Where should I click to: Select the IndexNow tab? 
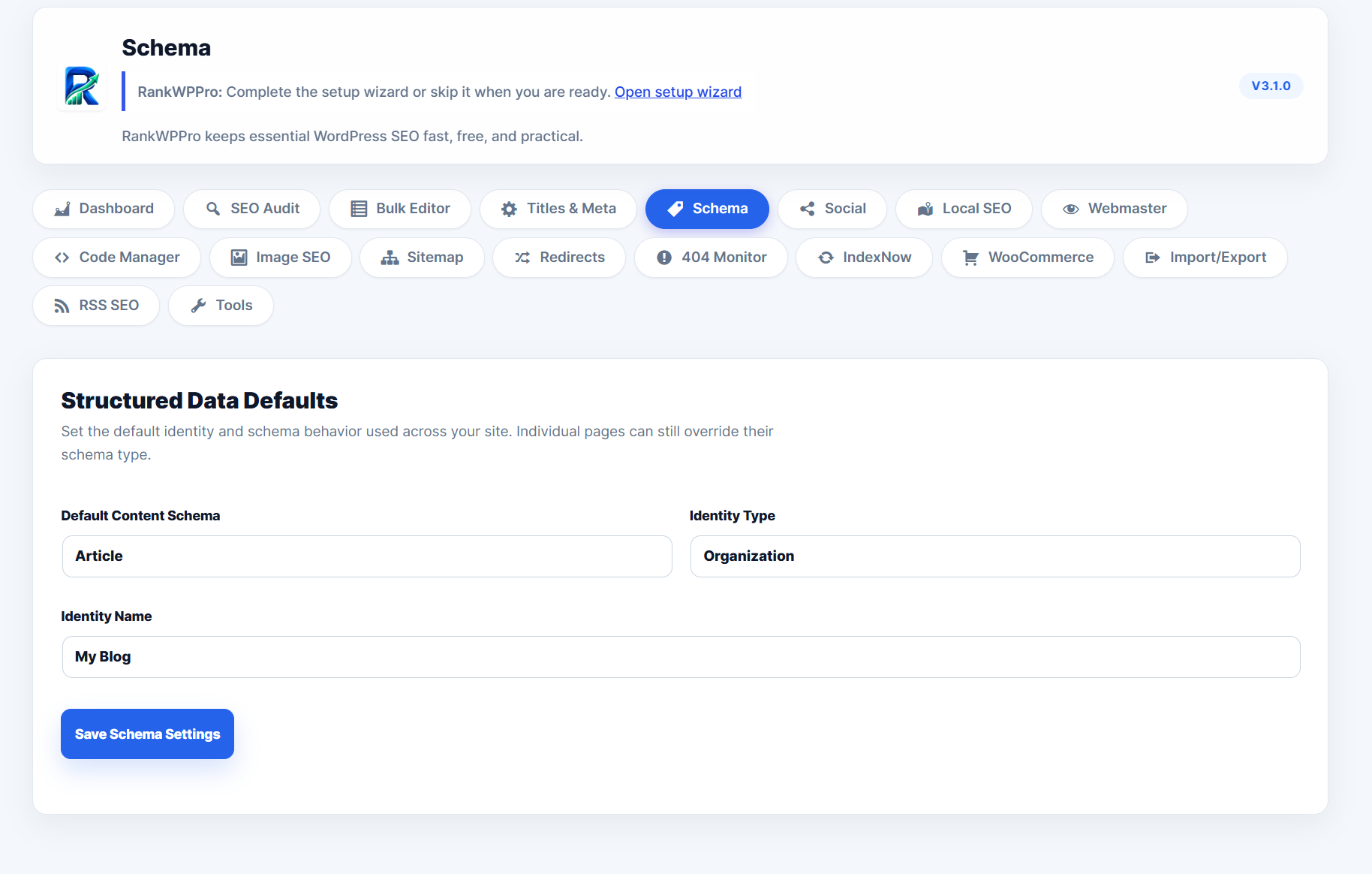[864, 258]
